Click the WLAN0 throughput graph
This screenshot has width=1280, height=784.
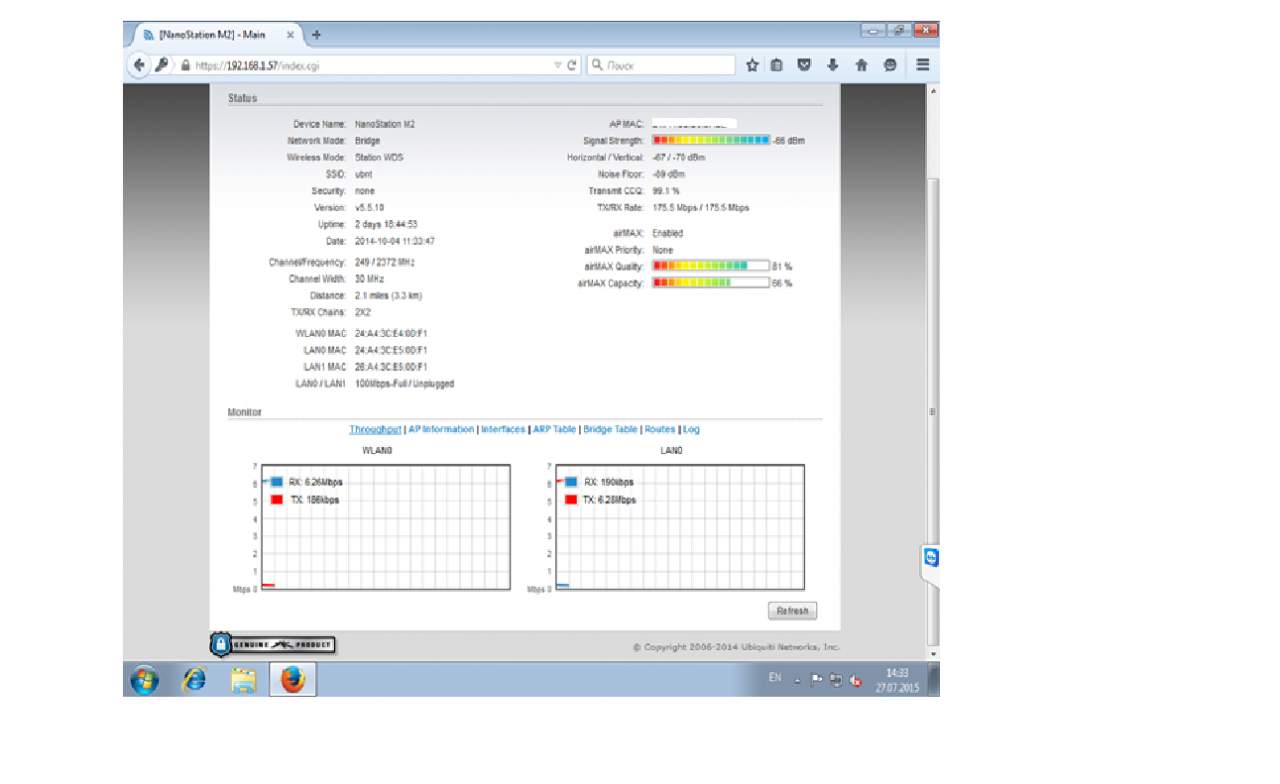386,527
